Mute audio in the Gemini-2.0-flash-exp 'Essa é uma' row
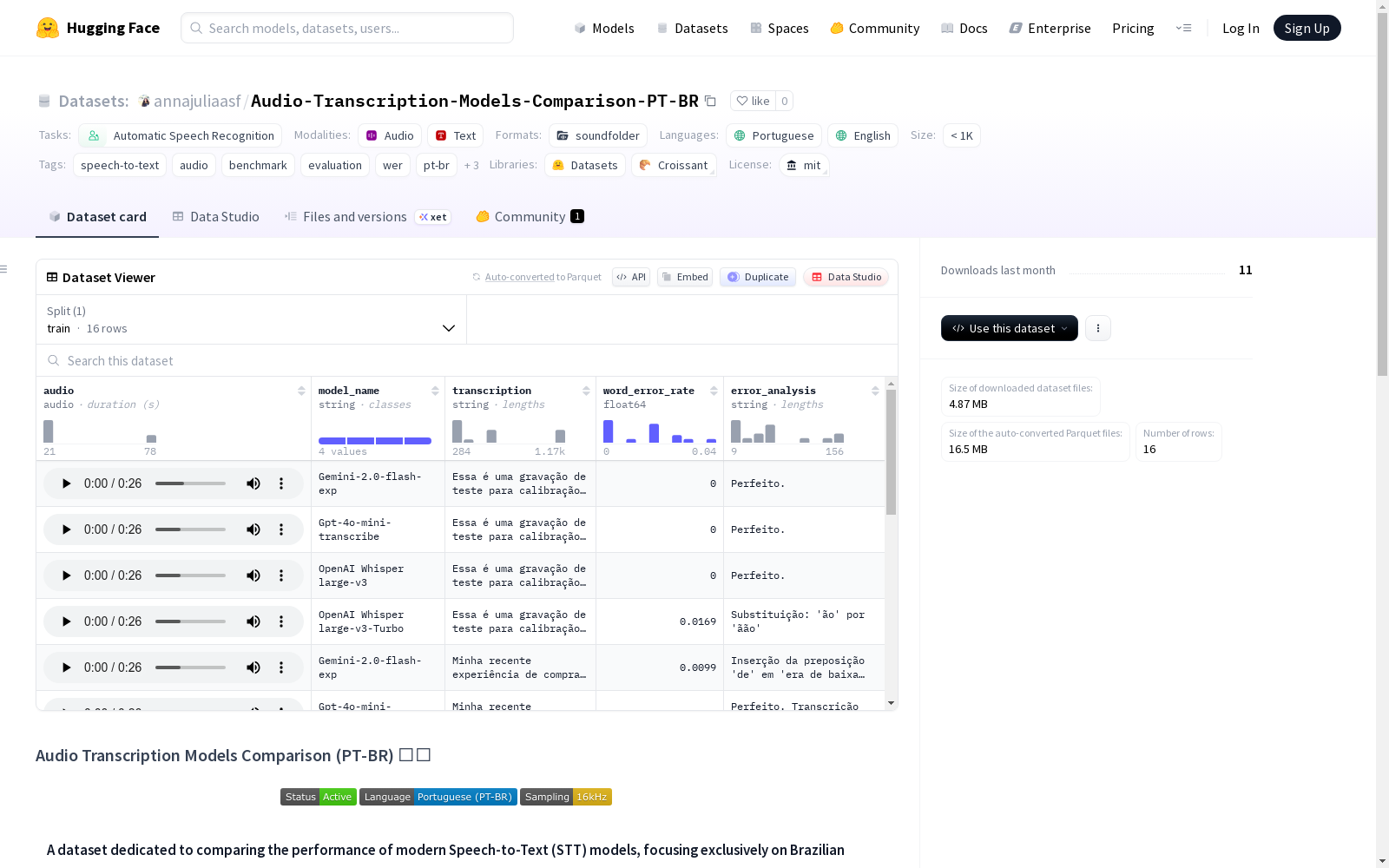The height and width of the screenshot is (868, 1389). 253,483
